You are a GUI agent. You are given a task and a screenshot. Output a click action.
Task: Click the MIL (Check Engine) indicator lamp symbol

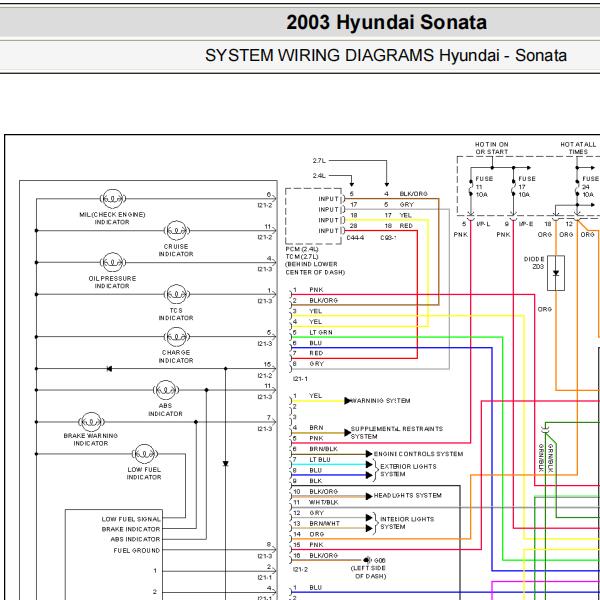click(x=112, y=199)
